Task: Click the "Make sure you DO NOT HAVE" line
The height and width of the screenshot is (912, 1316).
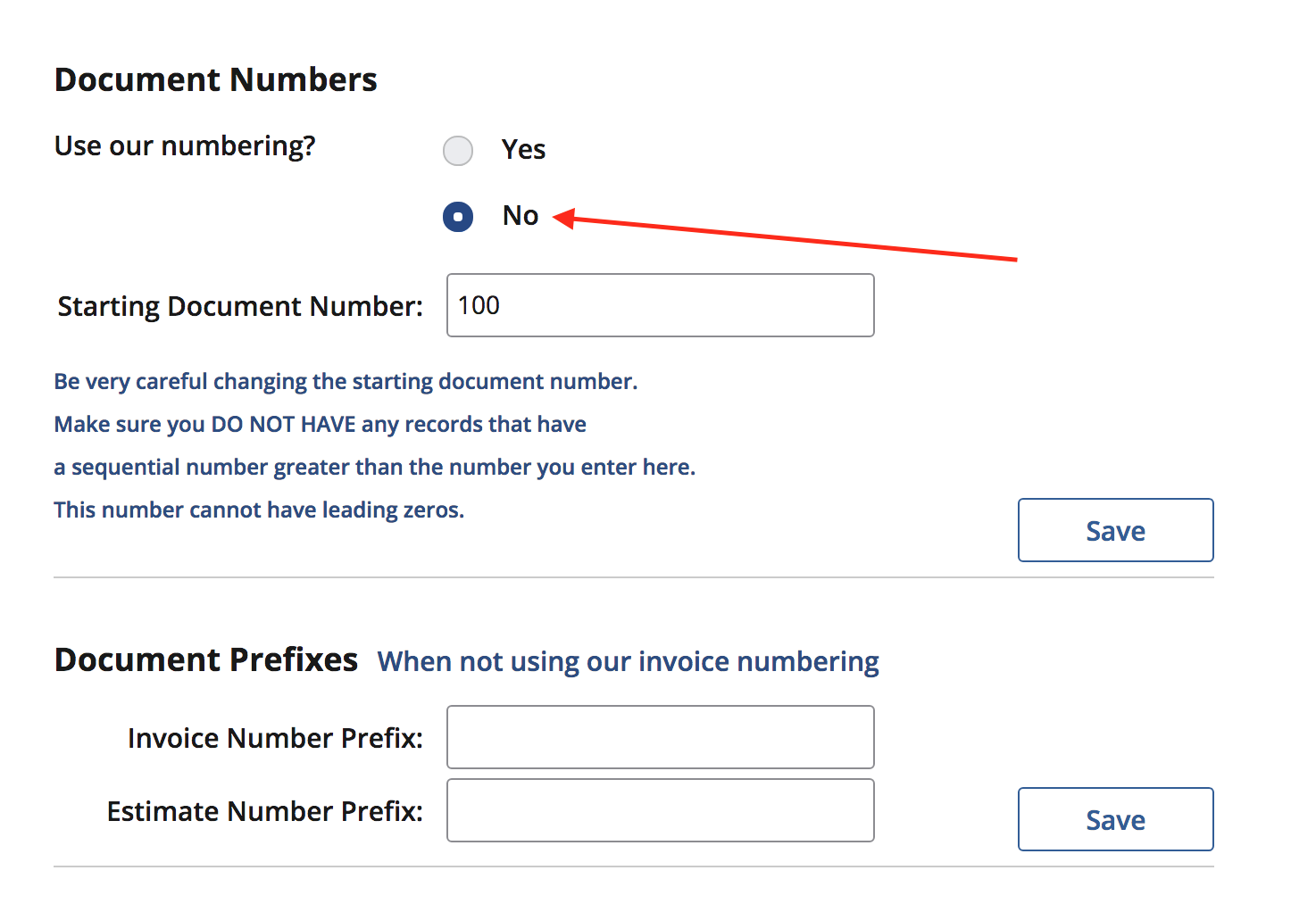Action: [x=320, y=425]
